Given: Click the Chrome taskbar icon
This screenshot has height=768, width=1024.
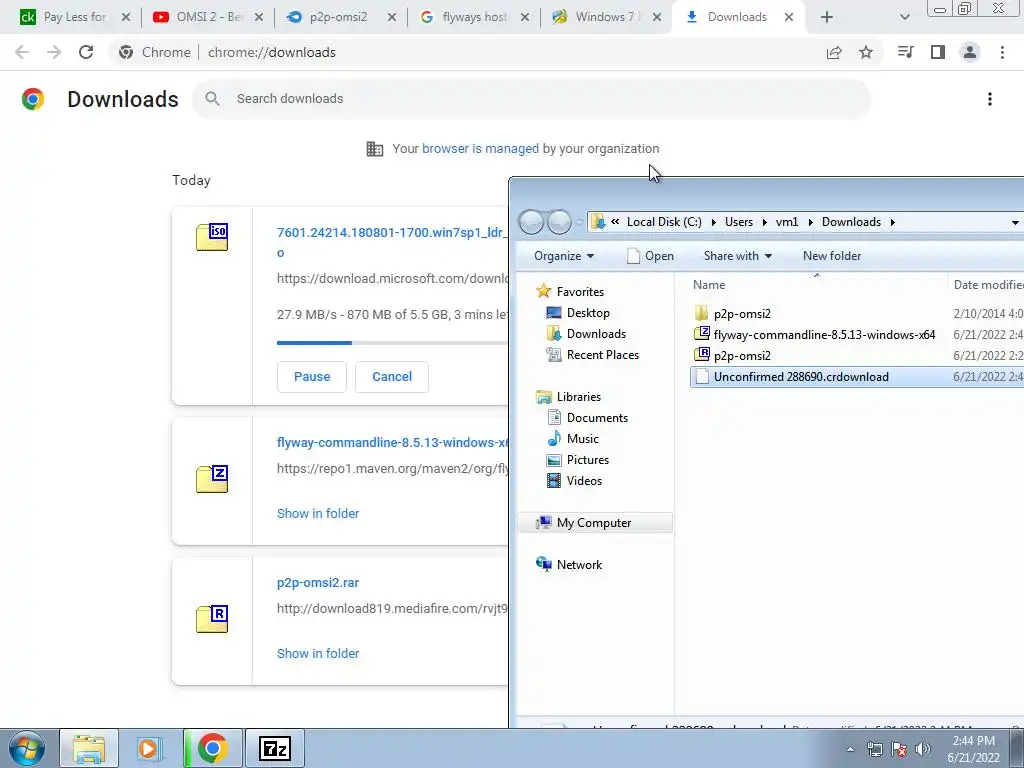Looking at the screenshot, I should coord(212,748).
